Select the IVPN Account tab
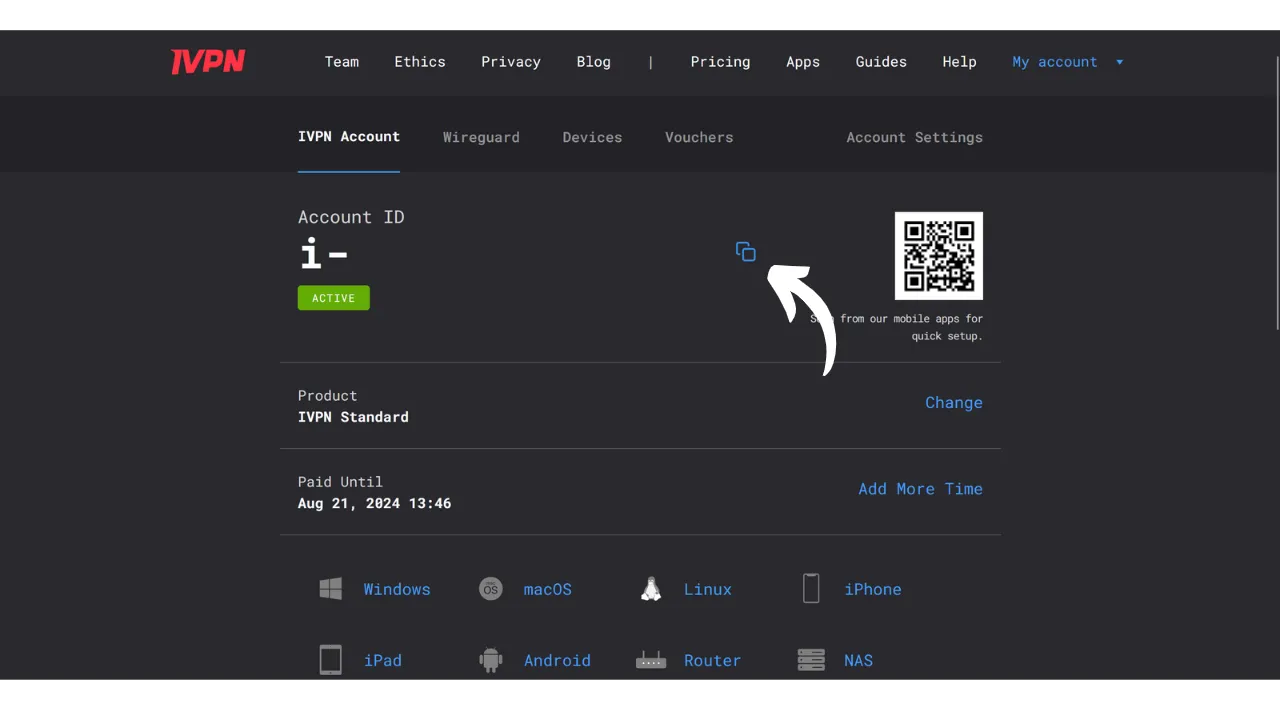Viewport: 1280px width, 710px height. pyautogui.click(x=349, y=137)
